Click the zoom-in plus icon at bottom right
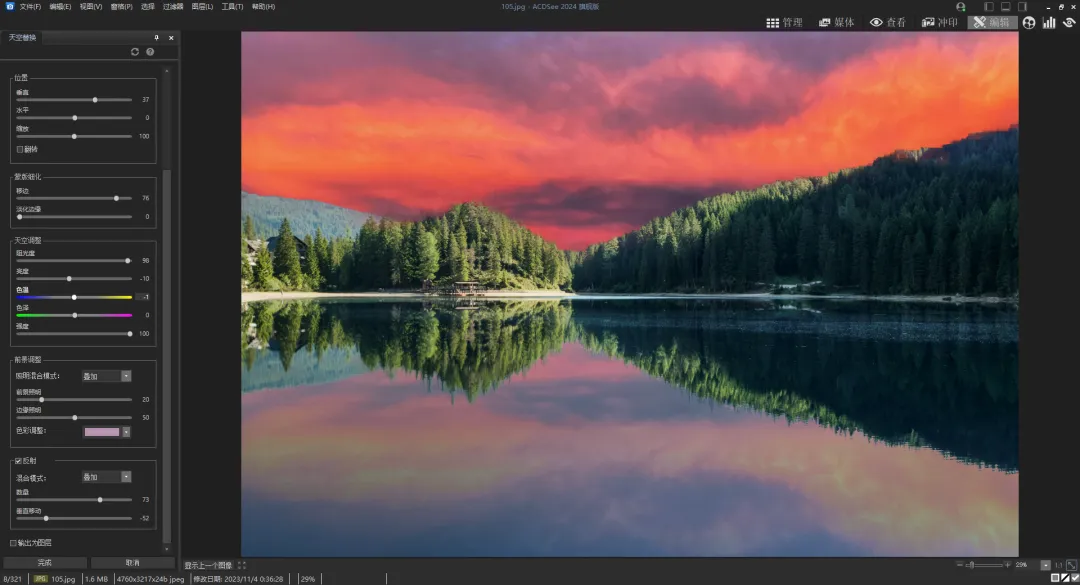The height and width of the screenshot is (585, 1080). click(x=1008, y=565)
